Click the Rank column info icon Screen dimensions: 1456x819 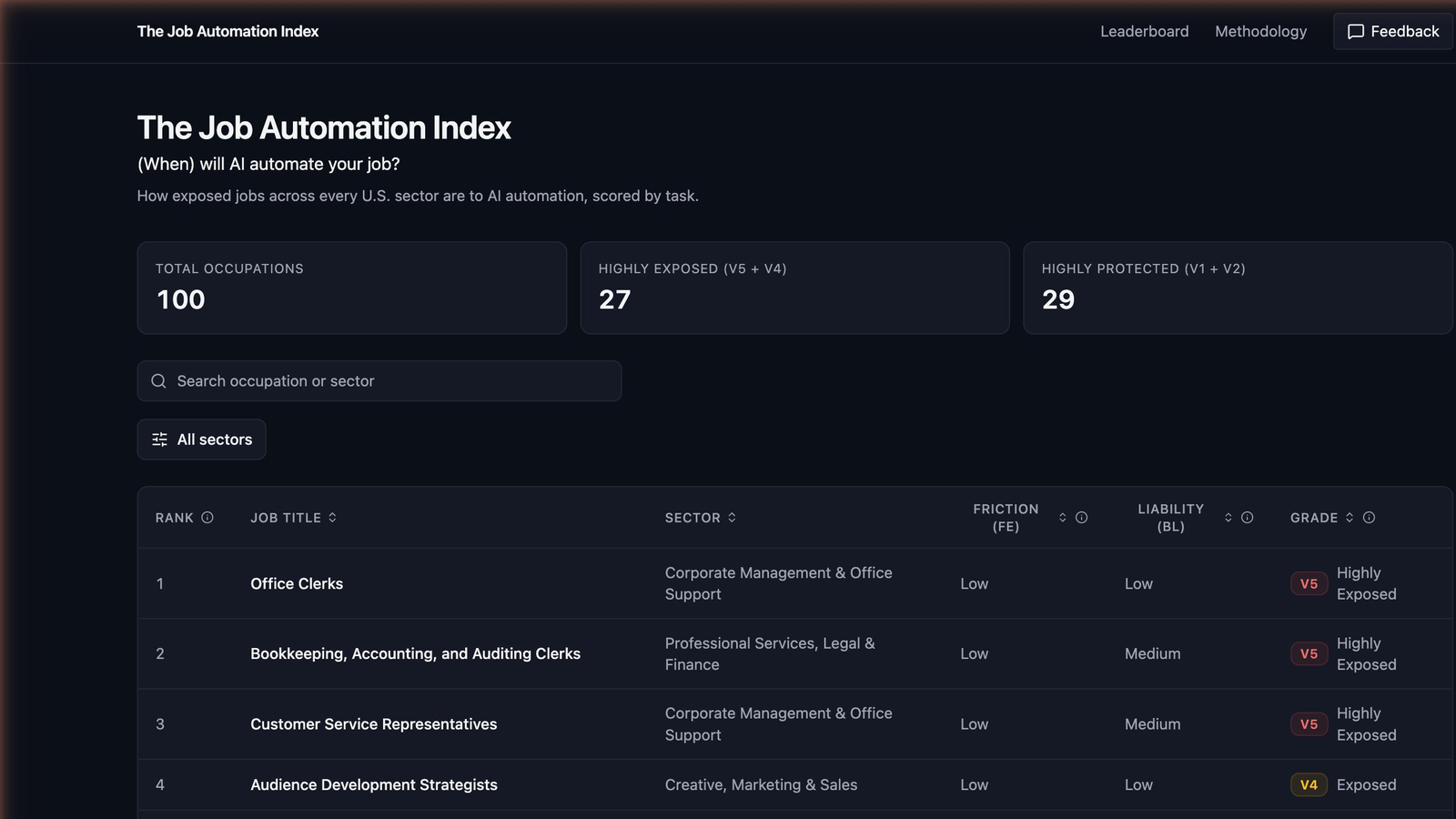point(207,517)
